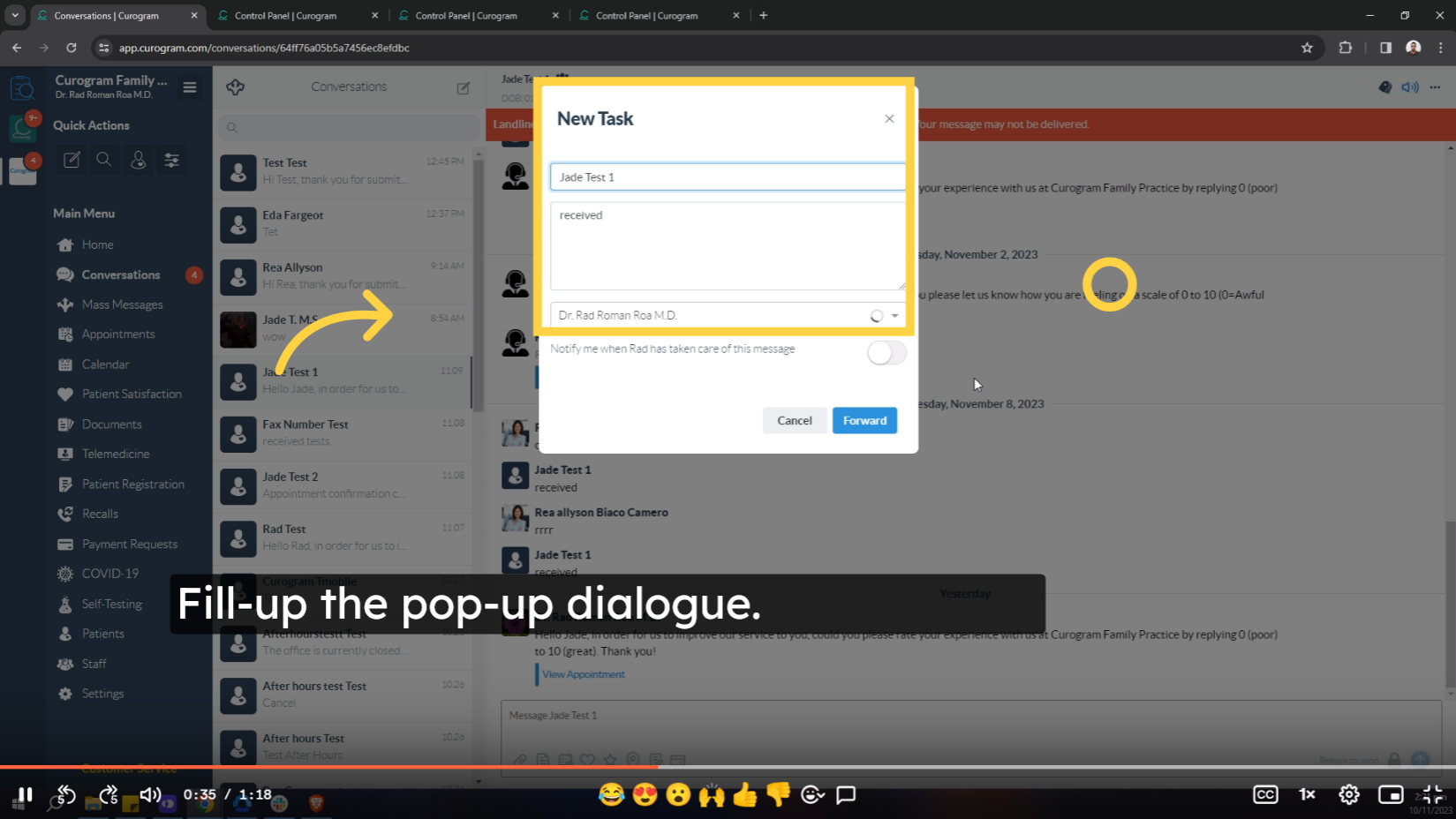
Task: Go to Patient Satisfaction menu item
Action: pyautogui.click(x=132, y=394)
